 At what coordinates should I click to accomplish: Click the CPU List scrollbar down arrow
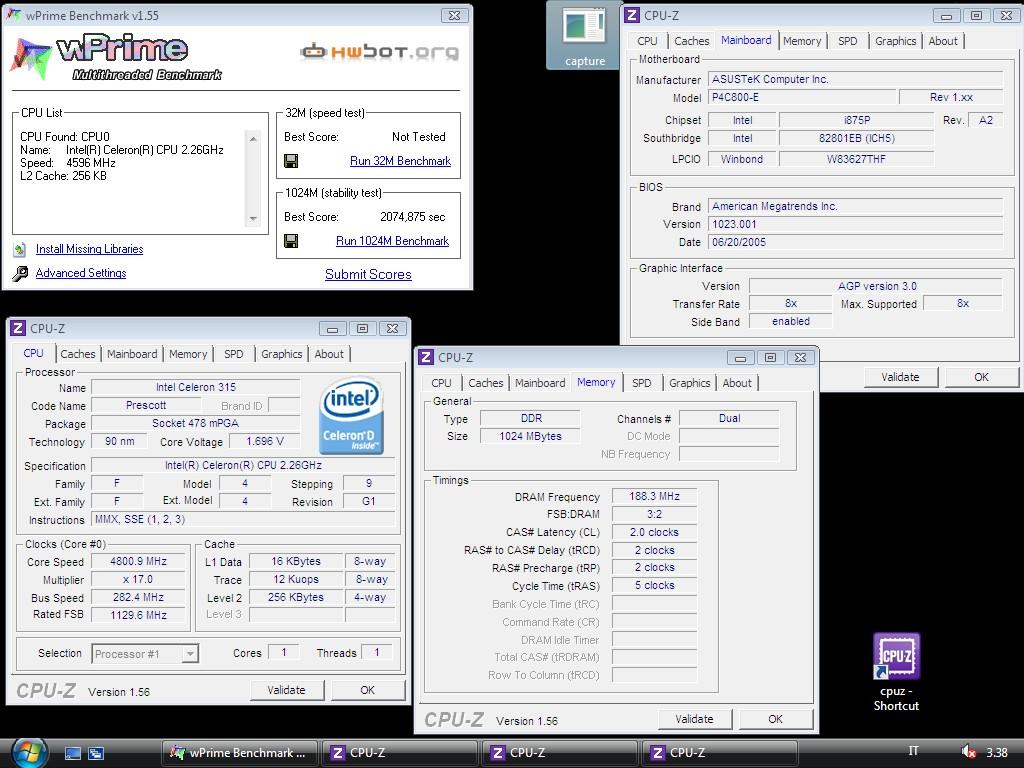point(253,219)
